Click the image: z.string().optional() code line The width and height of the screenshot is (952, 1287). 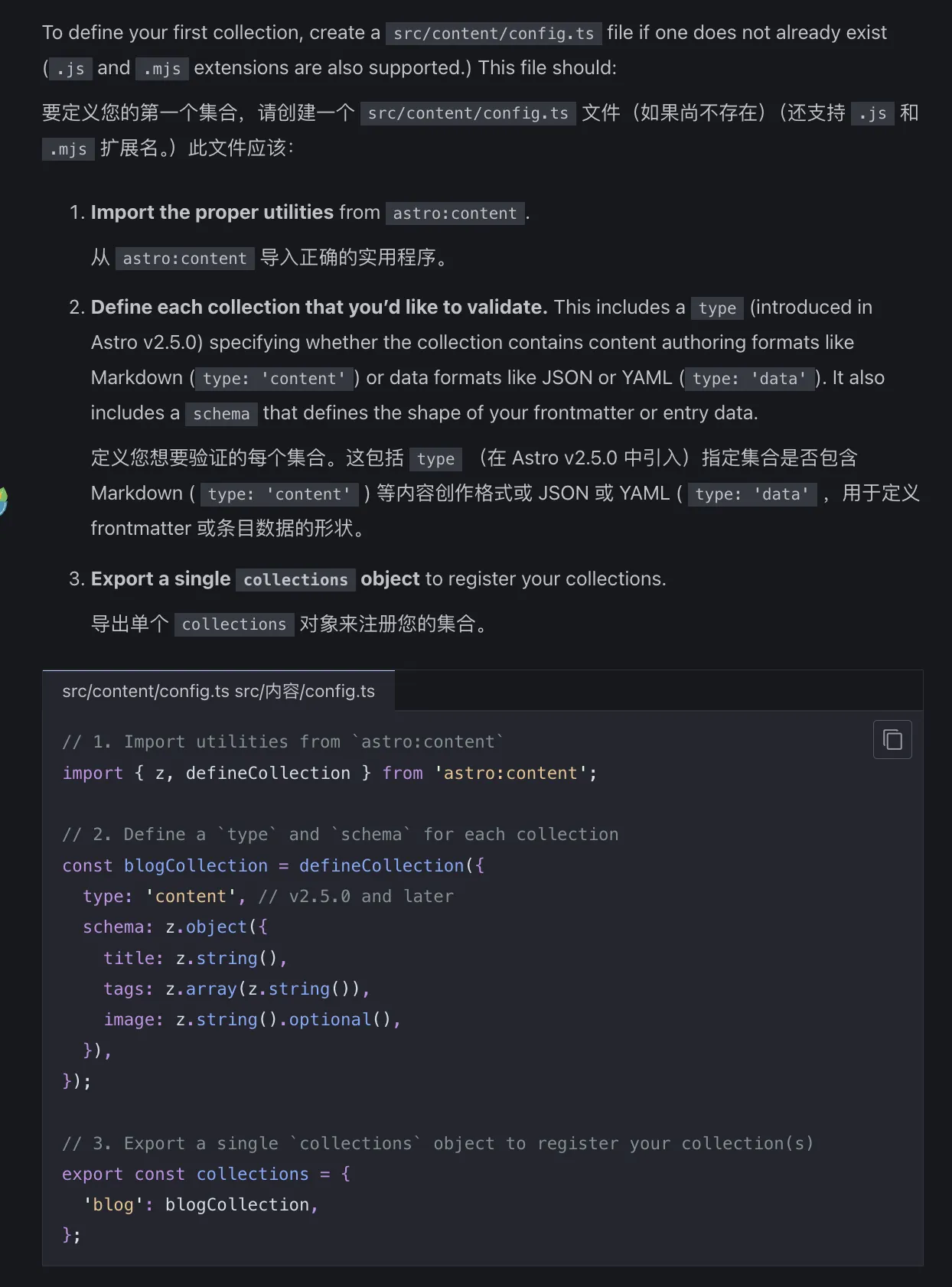click(x=252, y=1019)
